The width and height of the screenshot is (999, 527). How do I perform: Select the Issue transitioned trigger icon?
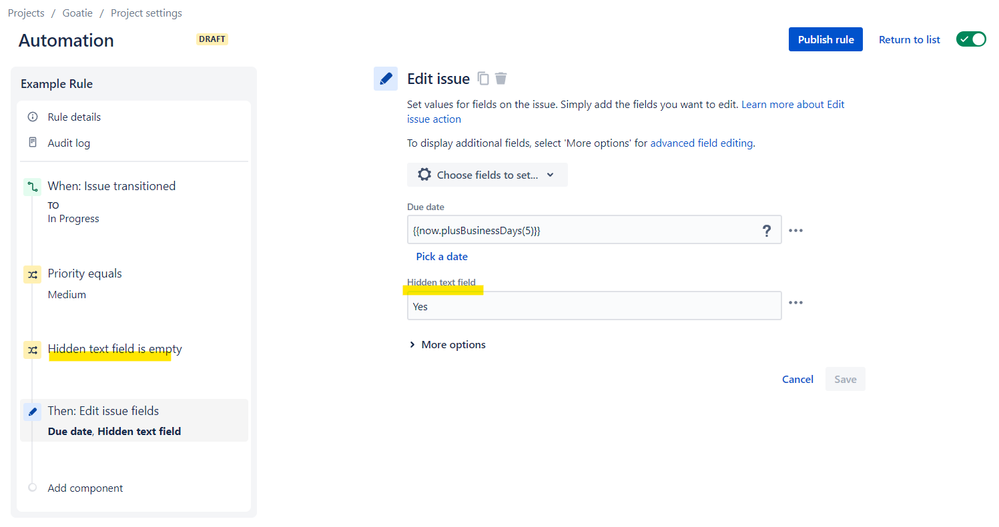pos(32,187)
